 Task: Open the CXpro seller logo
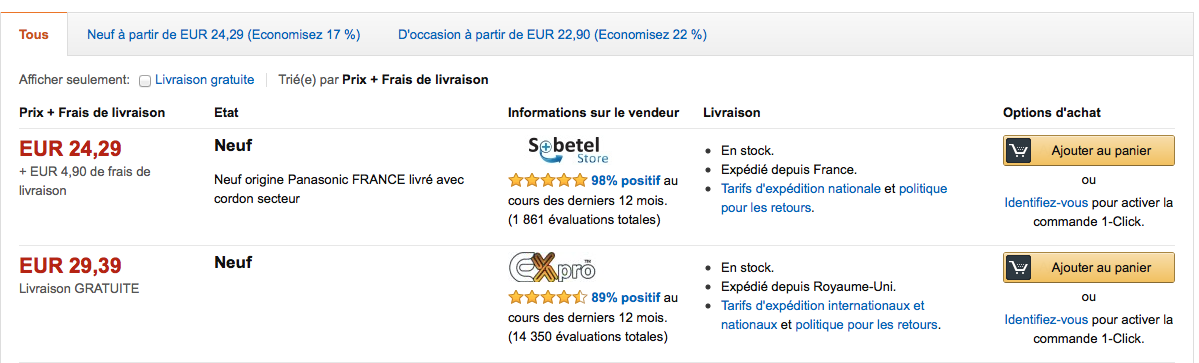click(551, 267)
